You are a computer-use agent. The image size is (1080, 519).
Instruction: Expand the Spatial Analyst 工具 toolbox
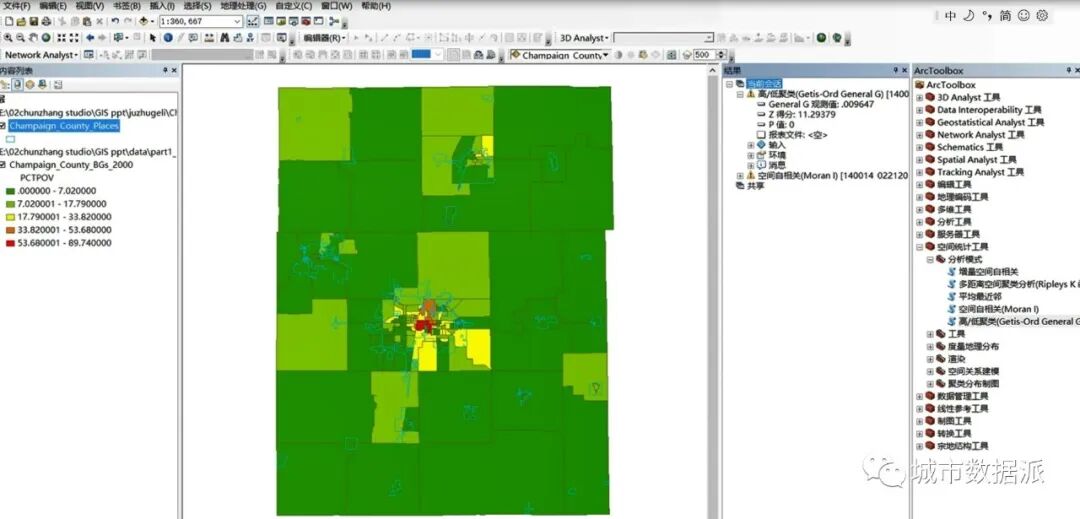coord(920,160)
